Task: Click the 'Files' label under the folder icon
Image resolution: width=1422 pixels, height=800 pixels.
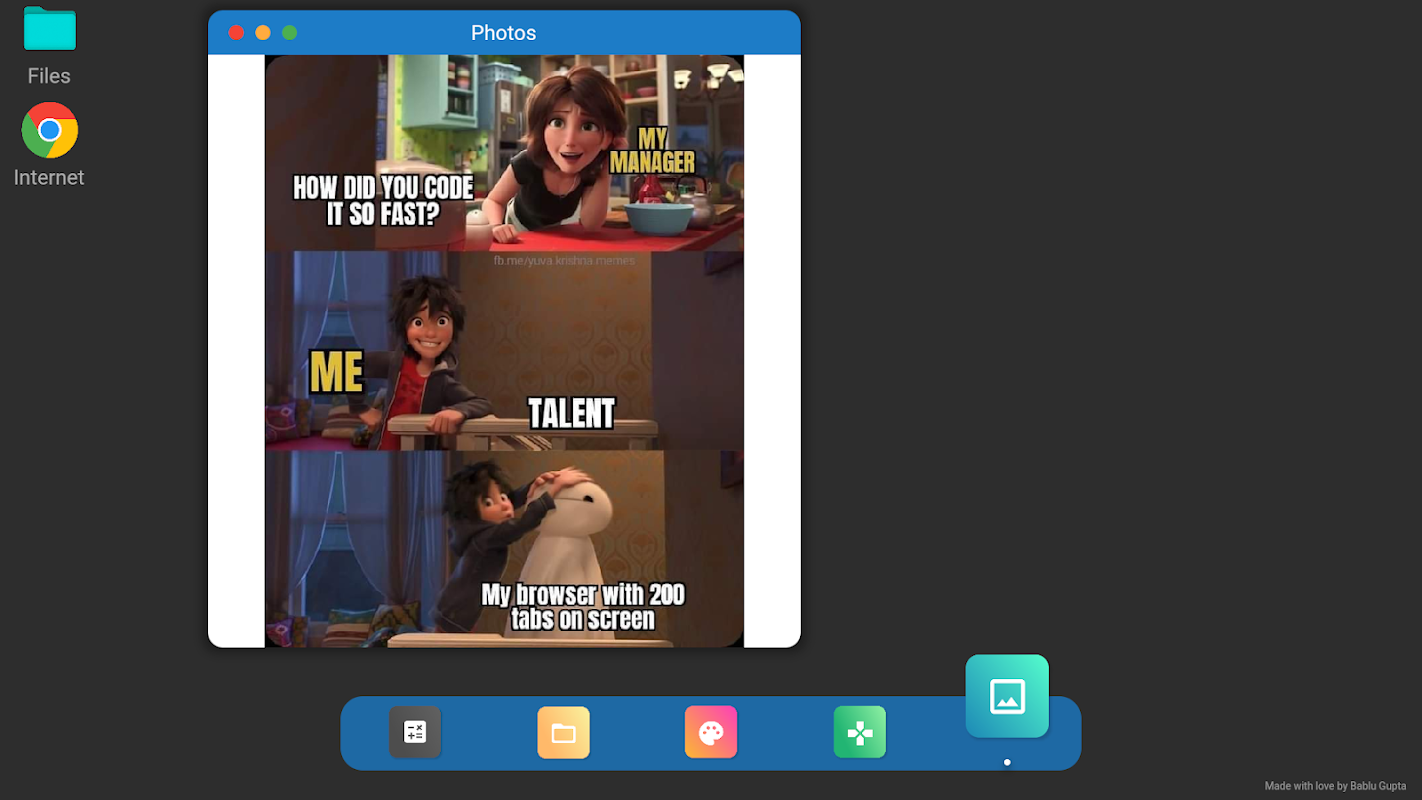Action: pyautogui.click(x=49, y=76)
